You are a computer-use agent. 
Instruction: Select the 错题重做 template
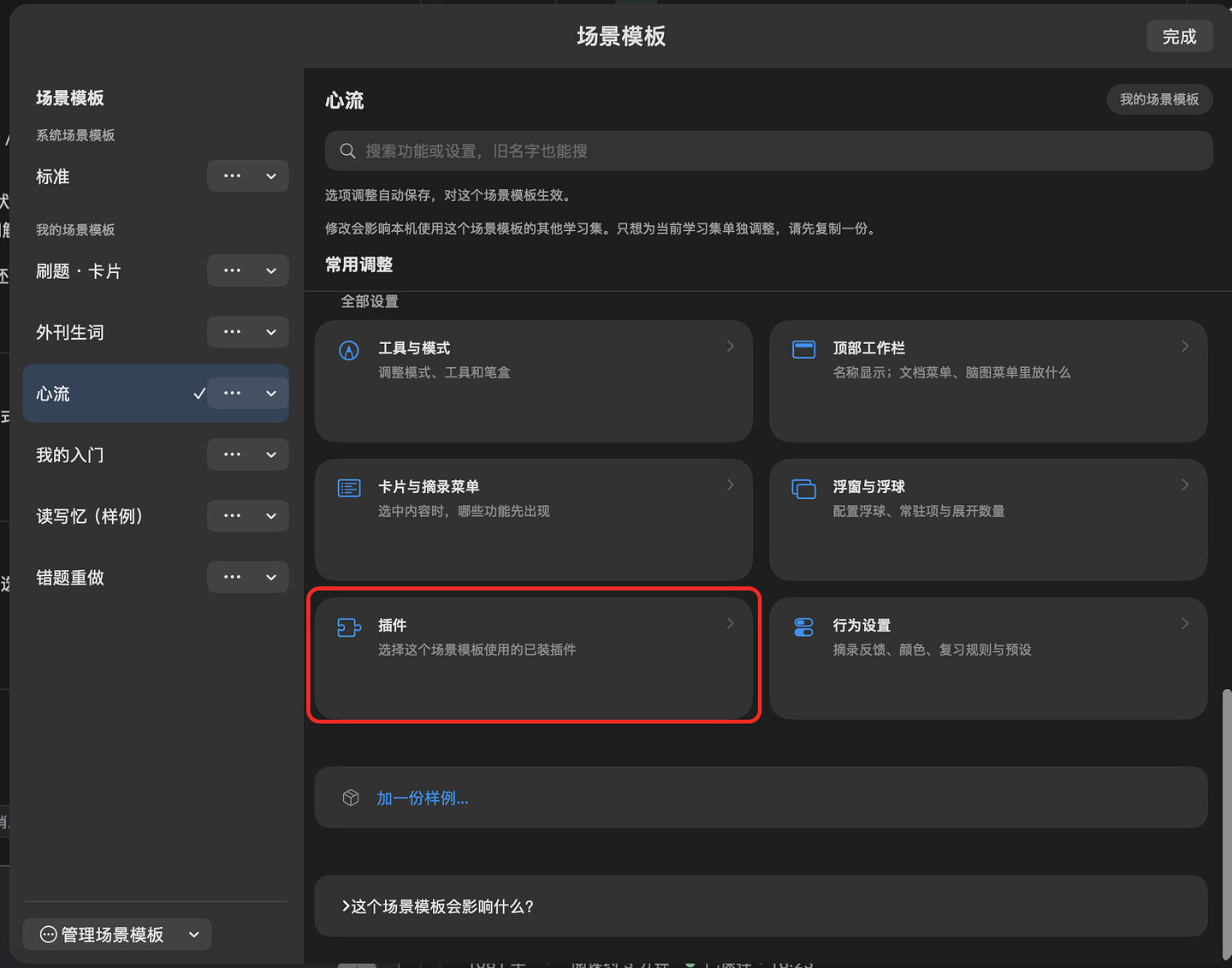70,578
